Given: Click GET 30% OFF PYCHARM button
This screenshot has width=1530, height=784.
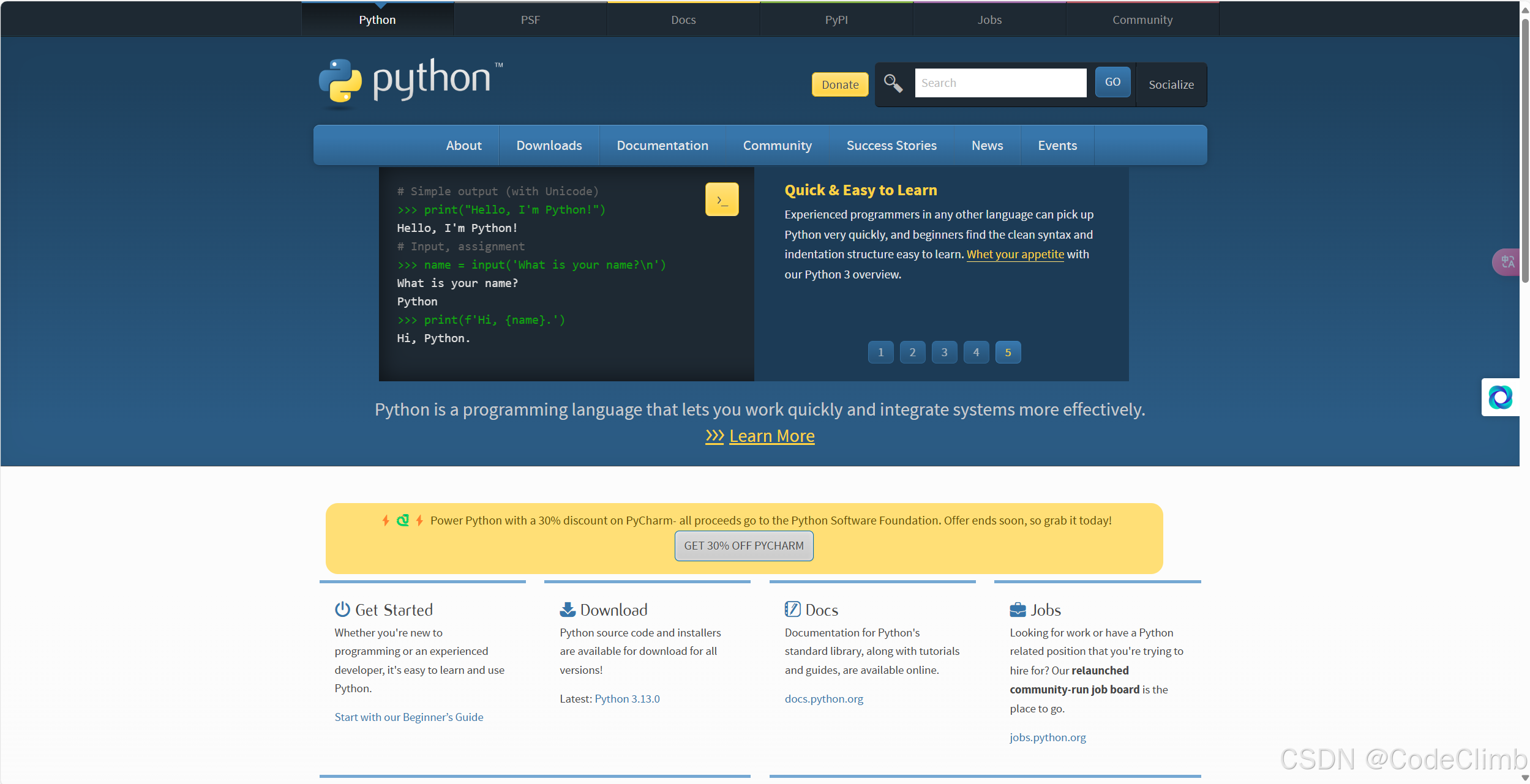Looking at the screenshot, I should pyautogui.click(x=743, y=546).
